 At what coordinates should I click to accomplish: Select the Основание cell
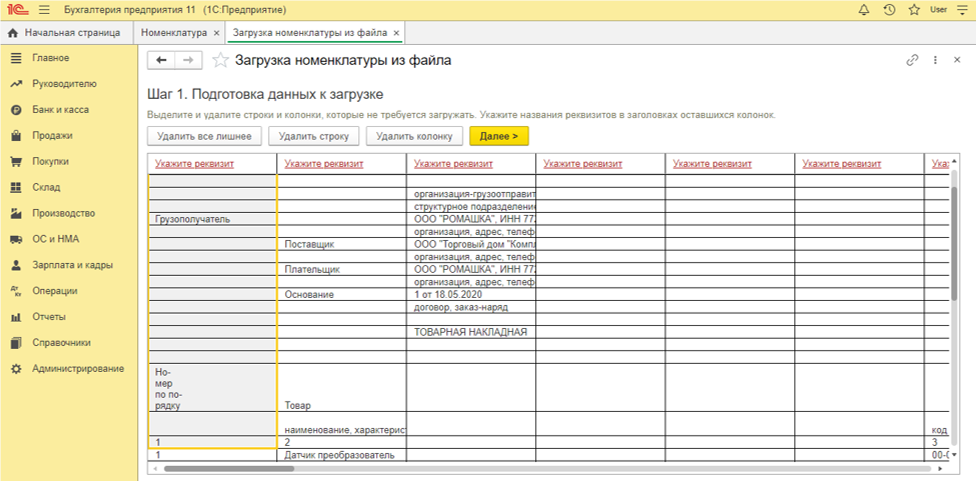coord(341,294)
